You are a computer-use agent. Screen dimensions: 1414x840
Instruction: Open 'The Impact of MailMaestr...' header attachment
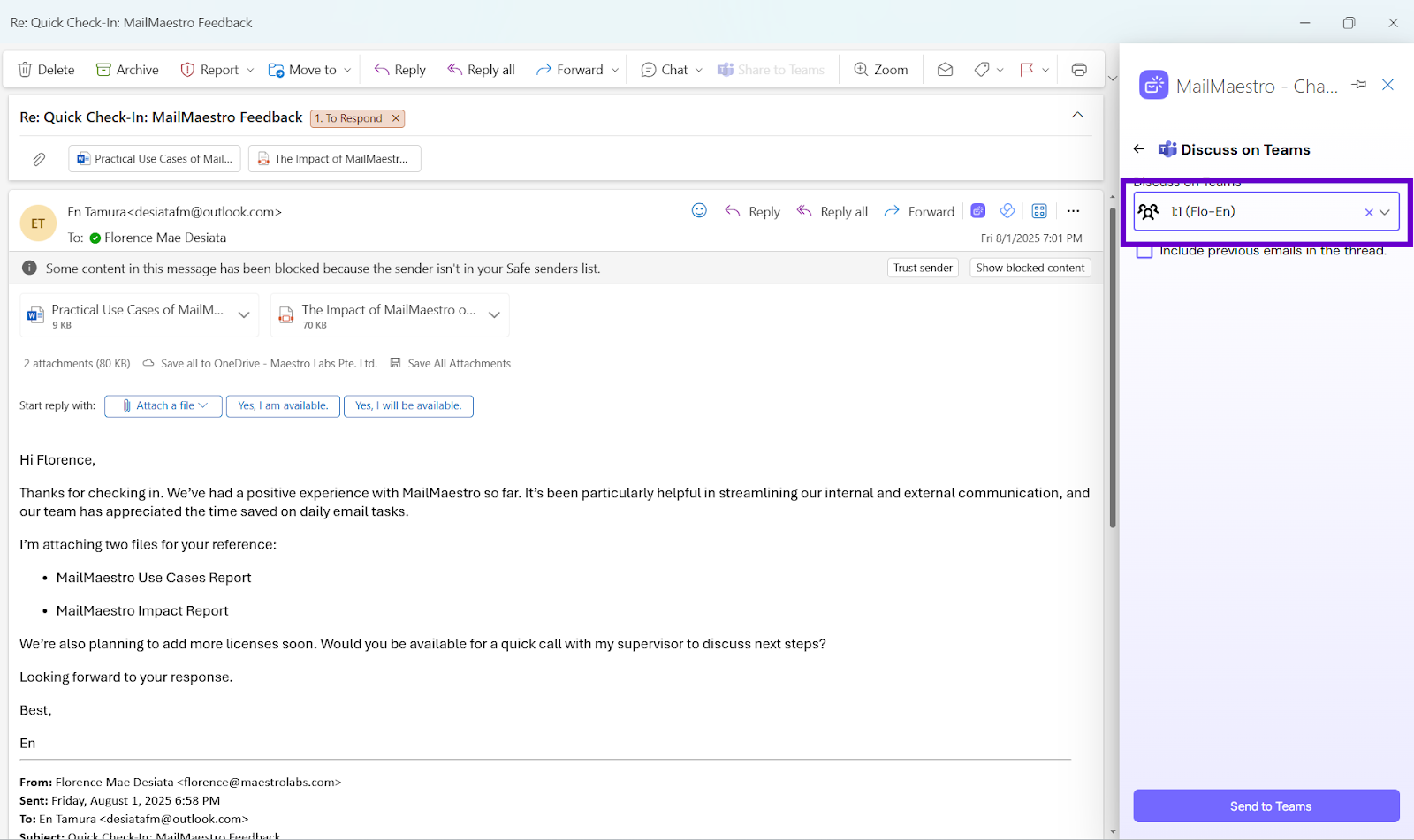click(x=335, y=159)
